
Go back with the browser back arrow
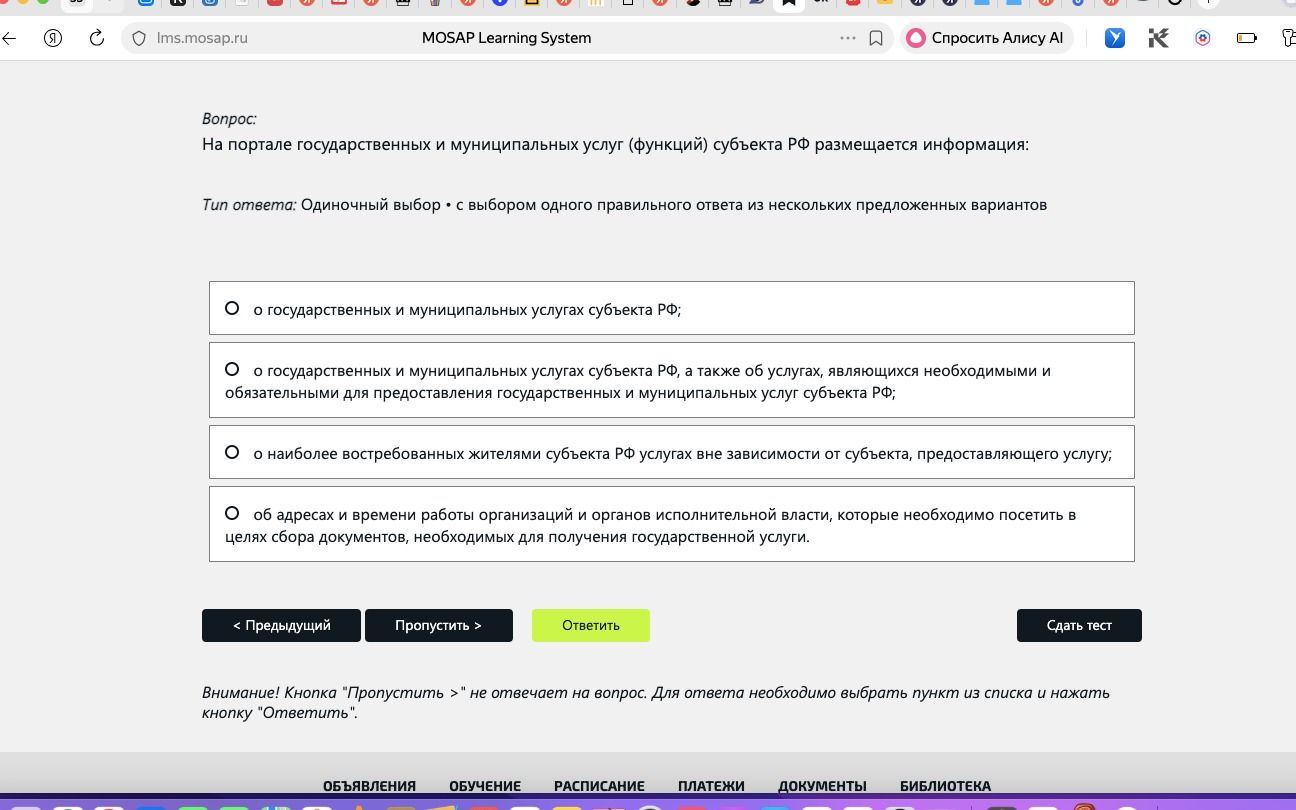(x=9, y=38)
